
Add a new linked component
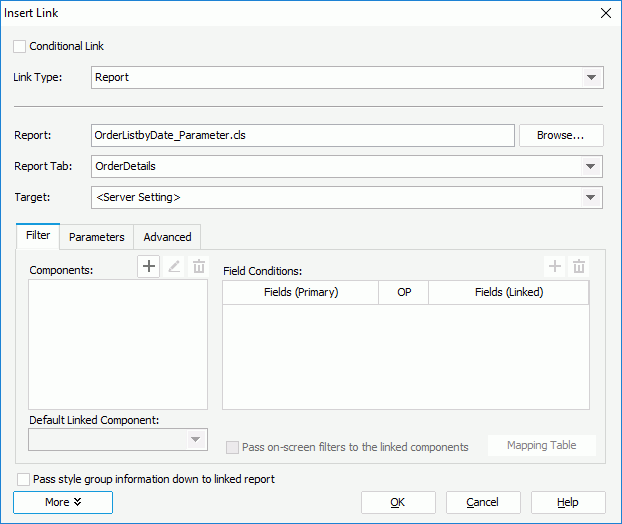point(149,266)
